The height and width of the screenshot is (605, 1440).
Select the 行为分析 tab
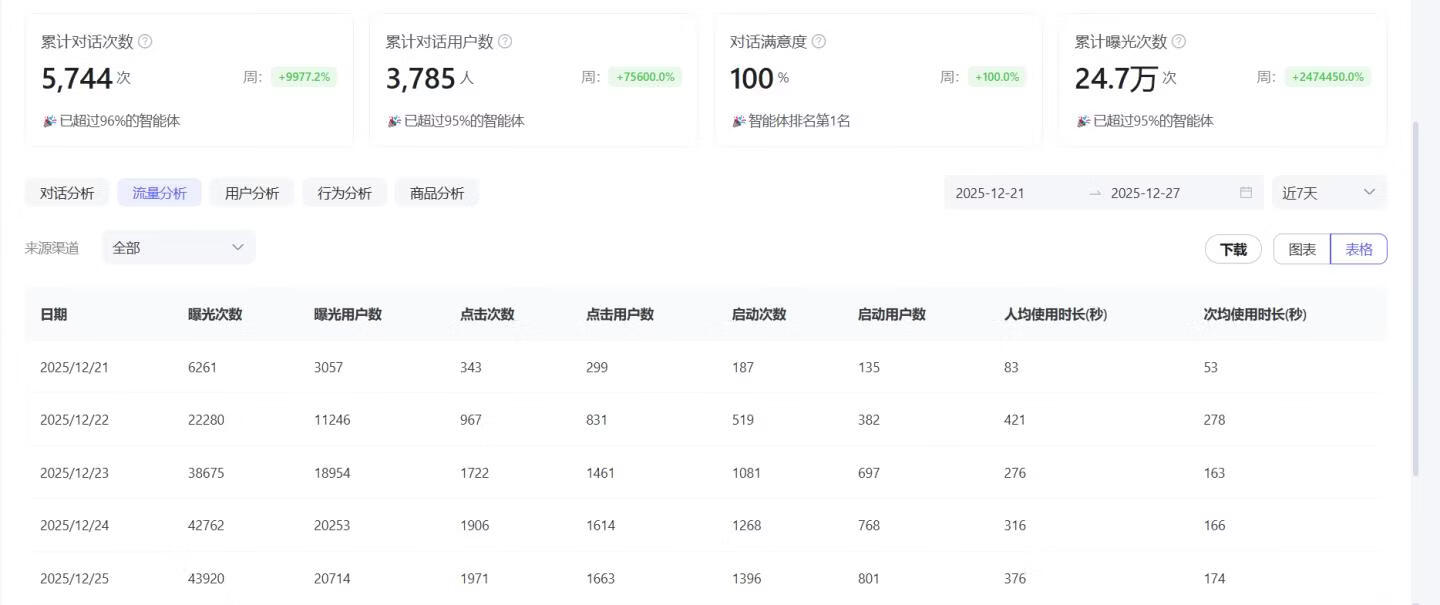coord(344,192)
